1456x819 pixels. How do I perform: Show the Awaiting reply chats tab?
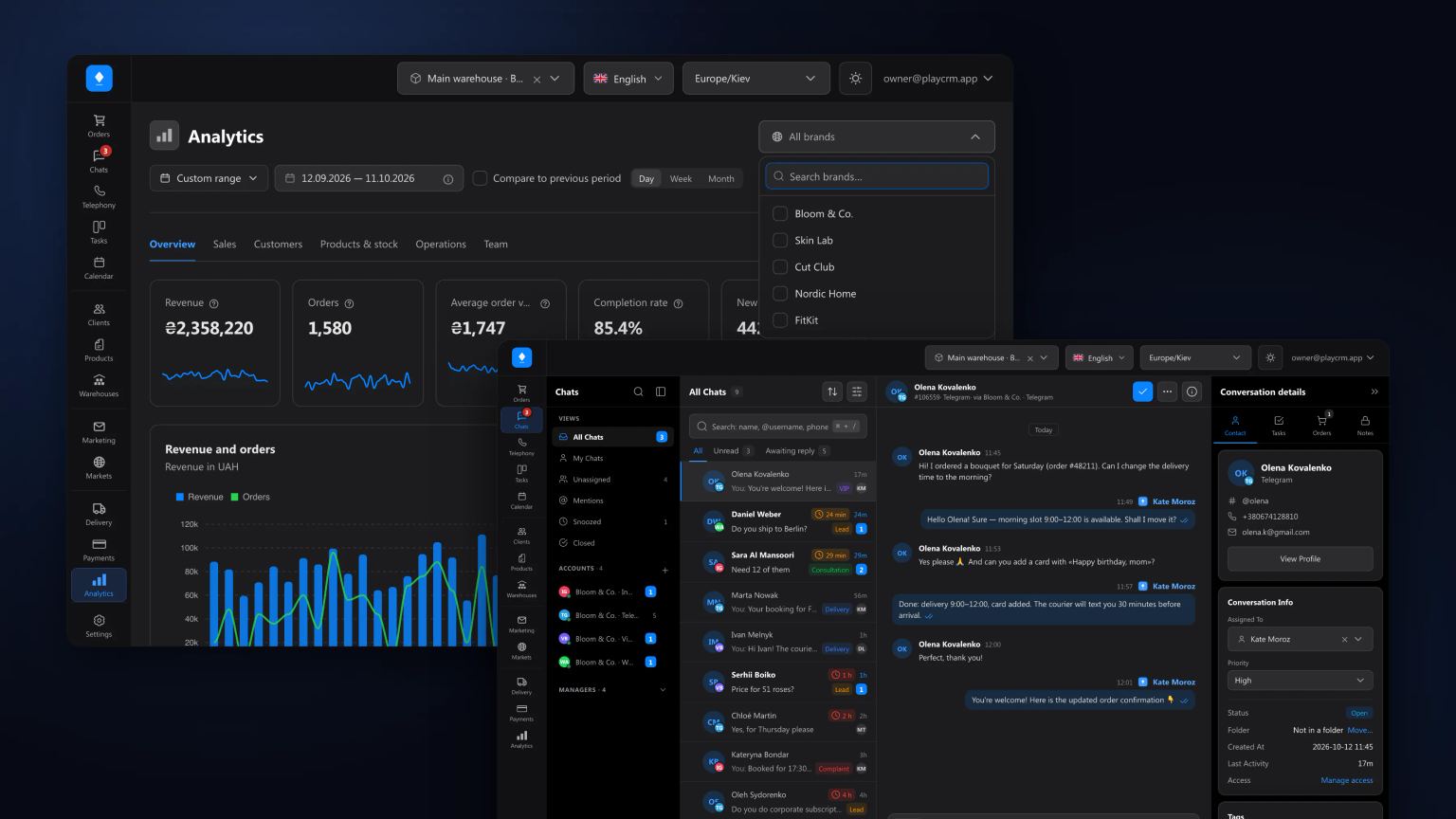(797, 451)
